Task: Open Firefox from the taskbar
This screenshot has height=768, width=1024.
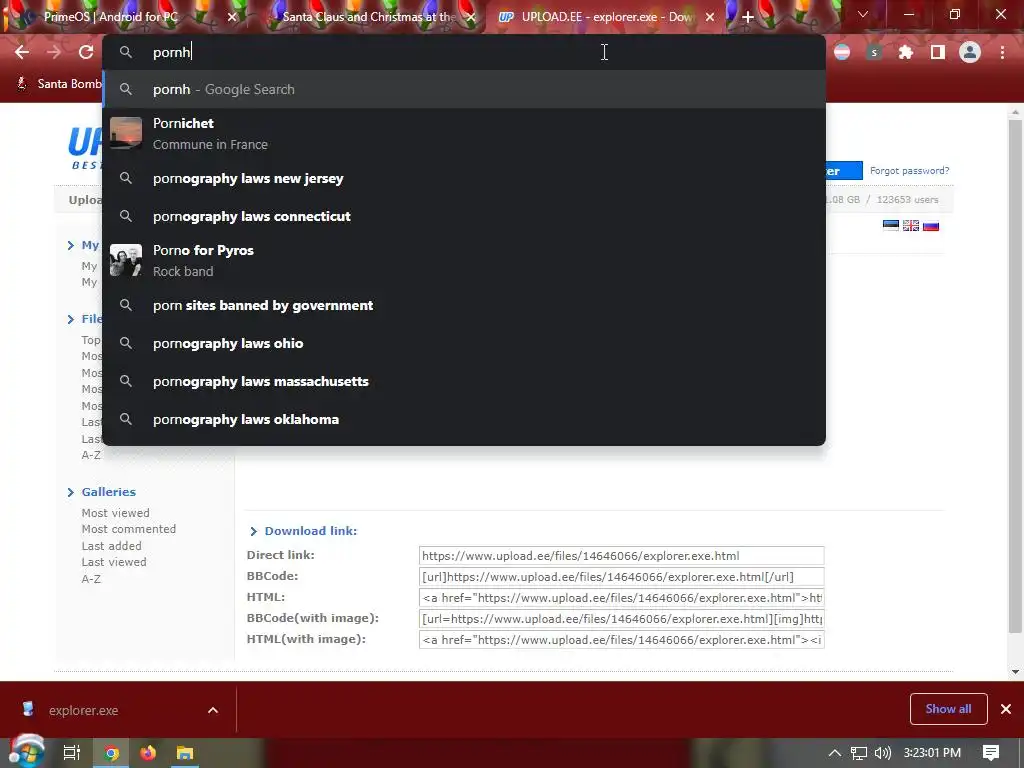Action: click(x=148, y=753)
